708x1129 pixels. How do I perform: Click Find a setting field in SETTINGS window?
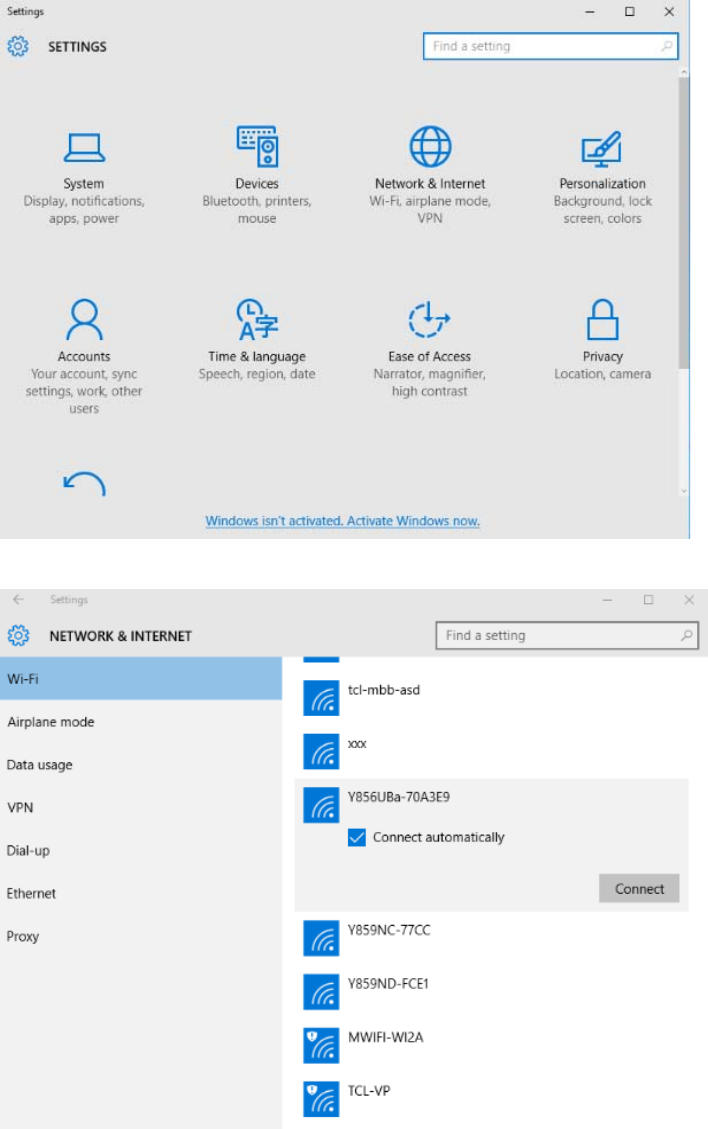coord(550,46)
